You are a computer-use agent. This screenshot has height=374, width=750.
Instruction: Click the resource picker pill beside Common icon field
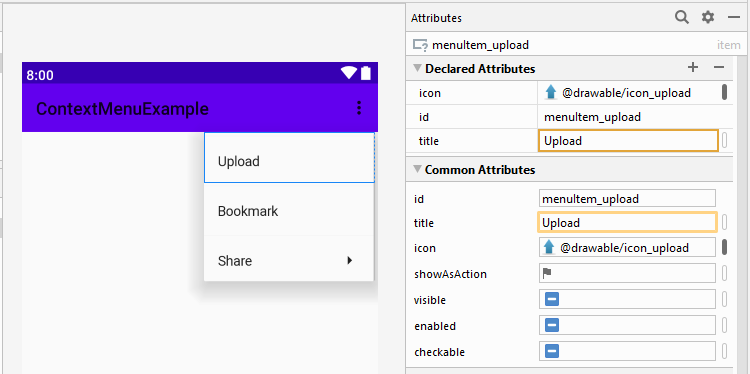pyautogui.click(x=725, y=247)
